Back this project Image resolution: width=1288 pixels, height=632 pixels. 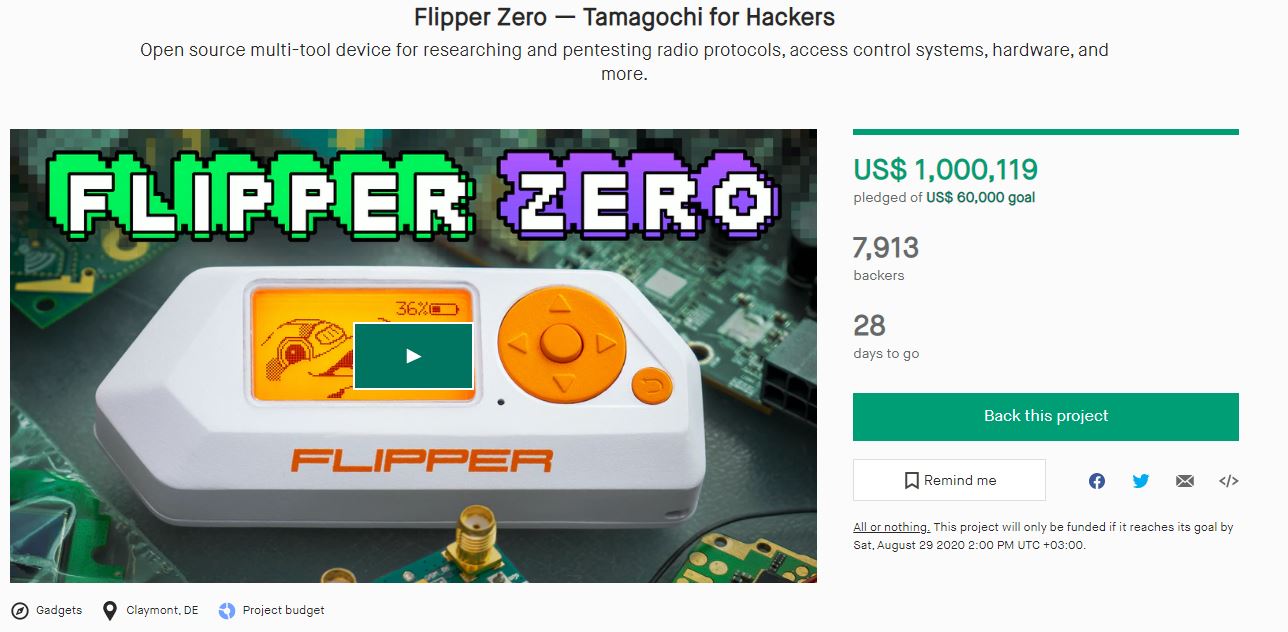(1046, 417)
